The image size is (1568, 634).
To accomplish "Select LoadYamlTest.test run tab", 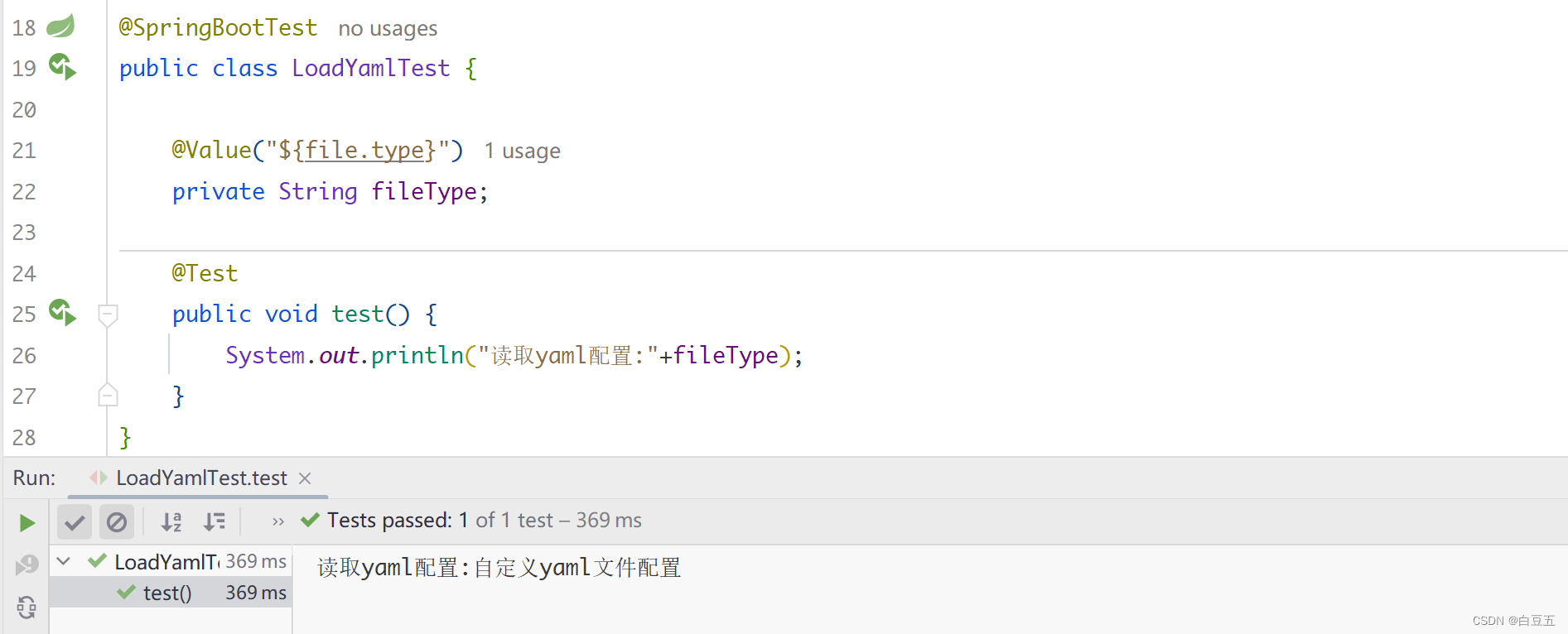I will click(201, 478).
